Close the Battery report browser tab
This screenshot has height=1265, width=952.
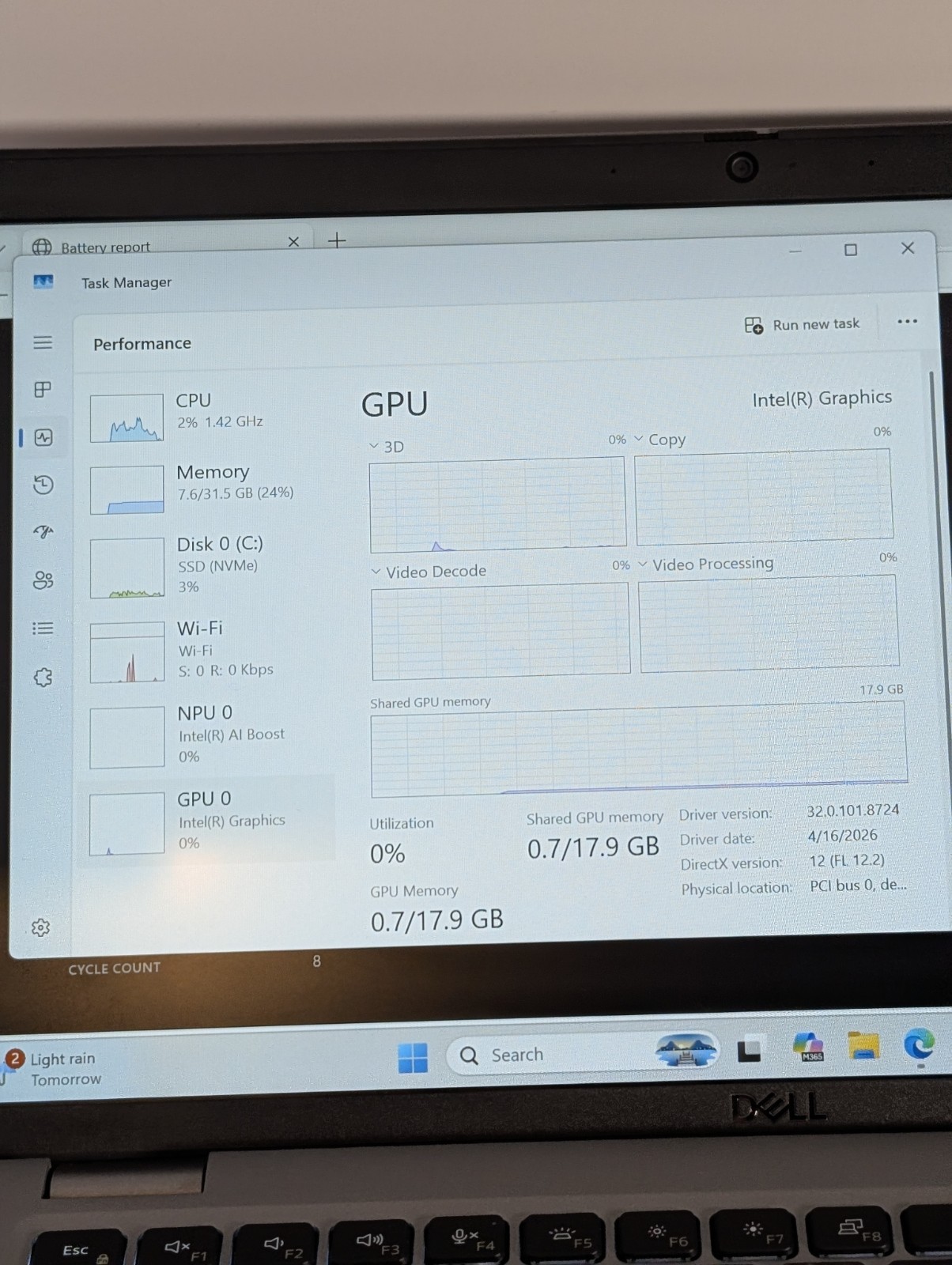pyautogui.click(x=293, y=241)
